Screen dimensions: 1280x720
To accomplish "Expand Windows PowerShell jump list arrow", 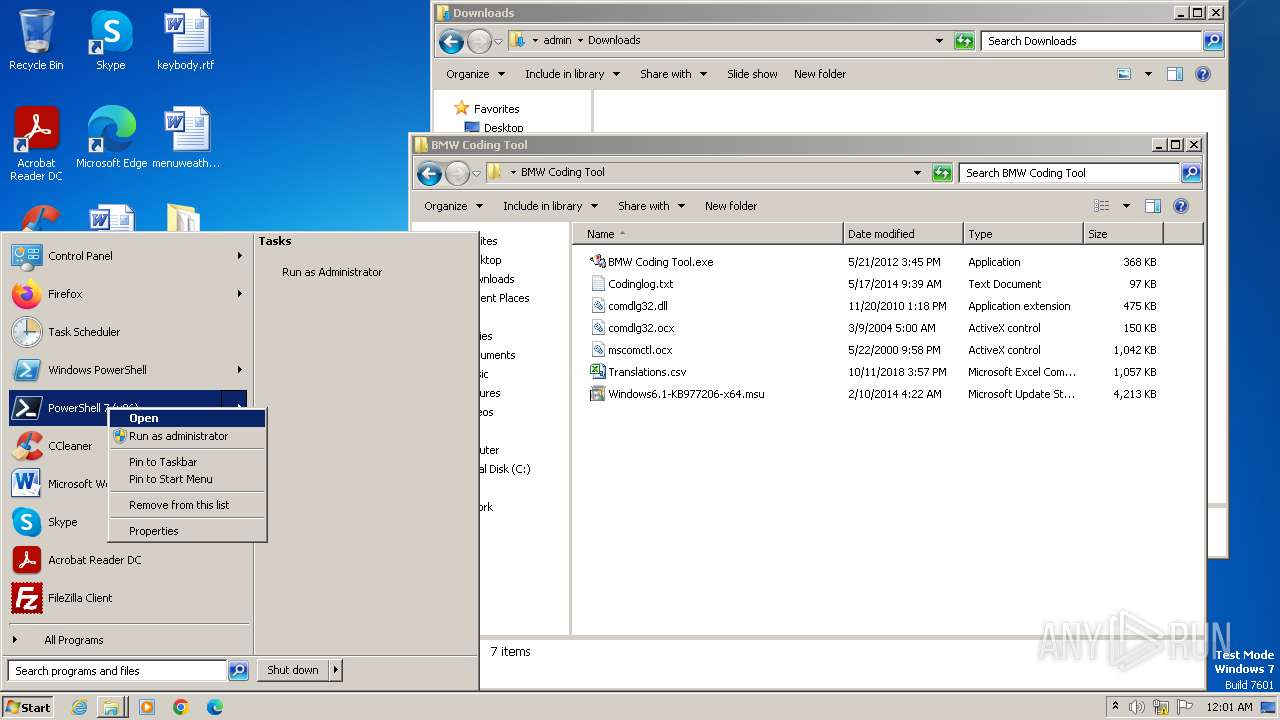I will [240, 370].
